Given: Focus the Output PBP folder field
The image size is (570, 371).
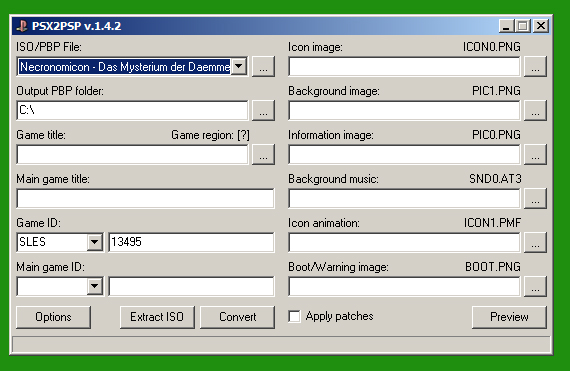Looking at the screenshot, I should tap(132, 110).
